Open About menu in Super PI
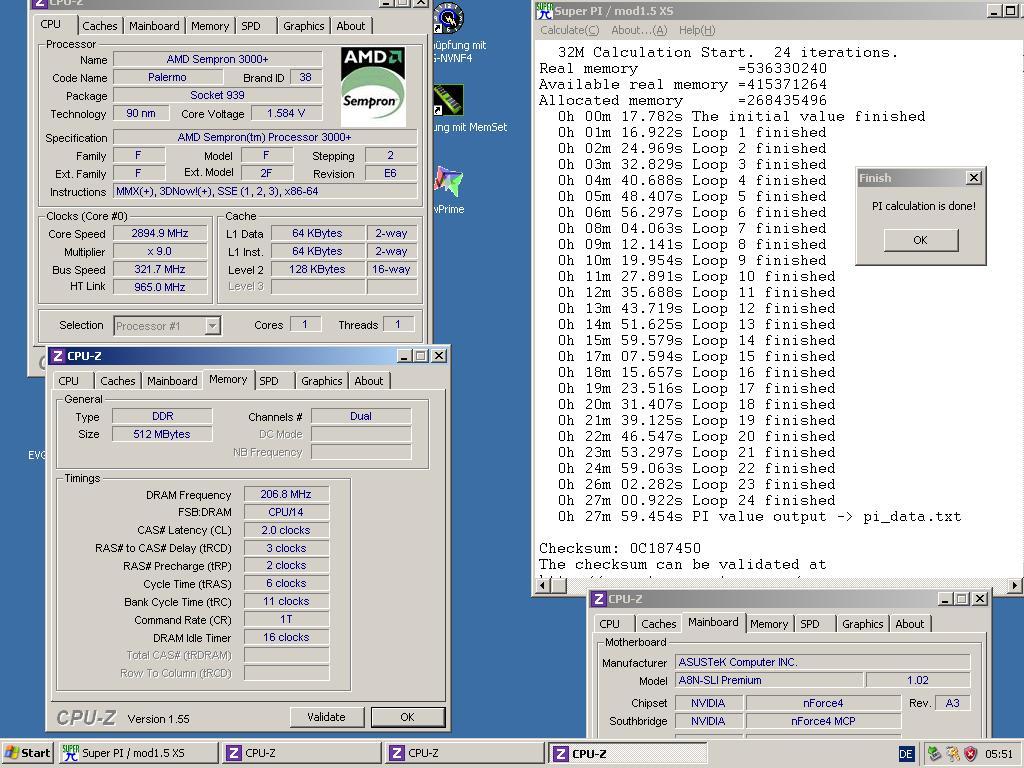 point(639,30)
